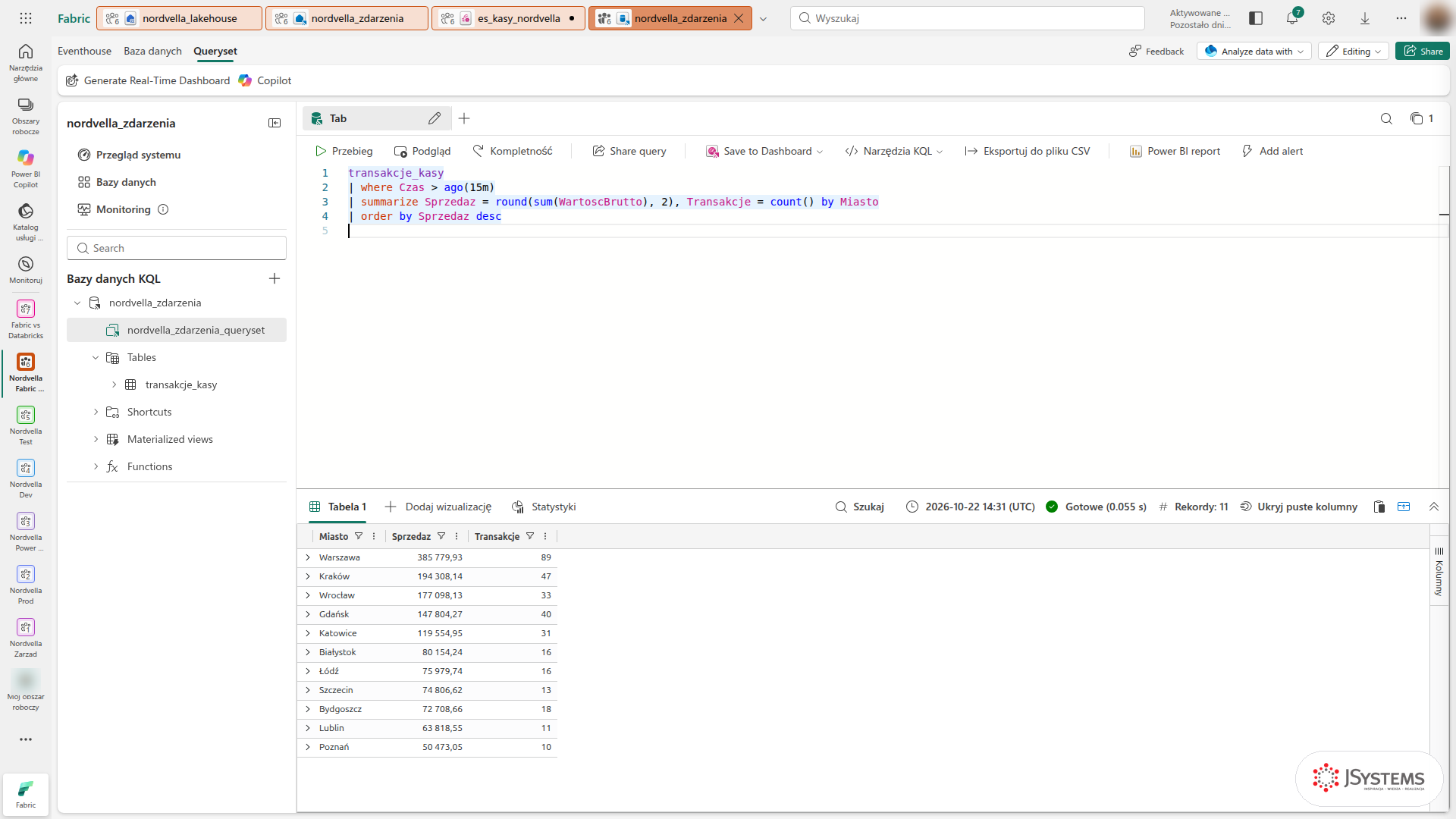
Task: Open the Narzędzia KQL dropdown
Action: pyautogui.click(x=894, y=151)
